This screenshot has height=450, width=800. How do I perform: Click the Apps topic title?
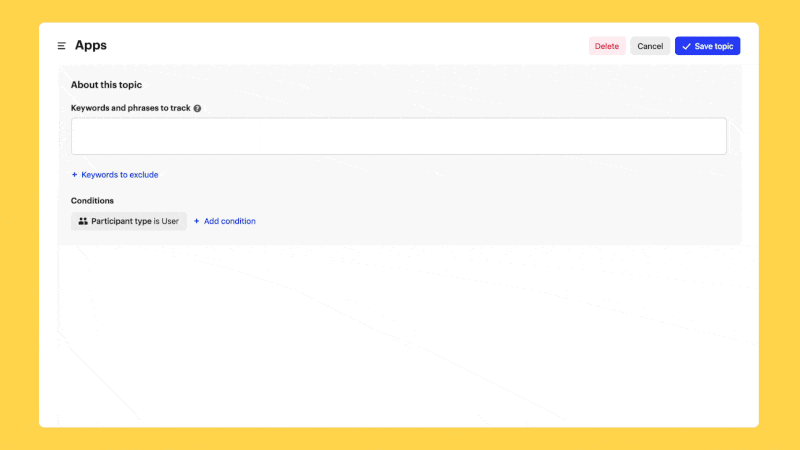pos(91,45)
